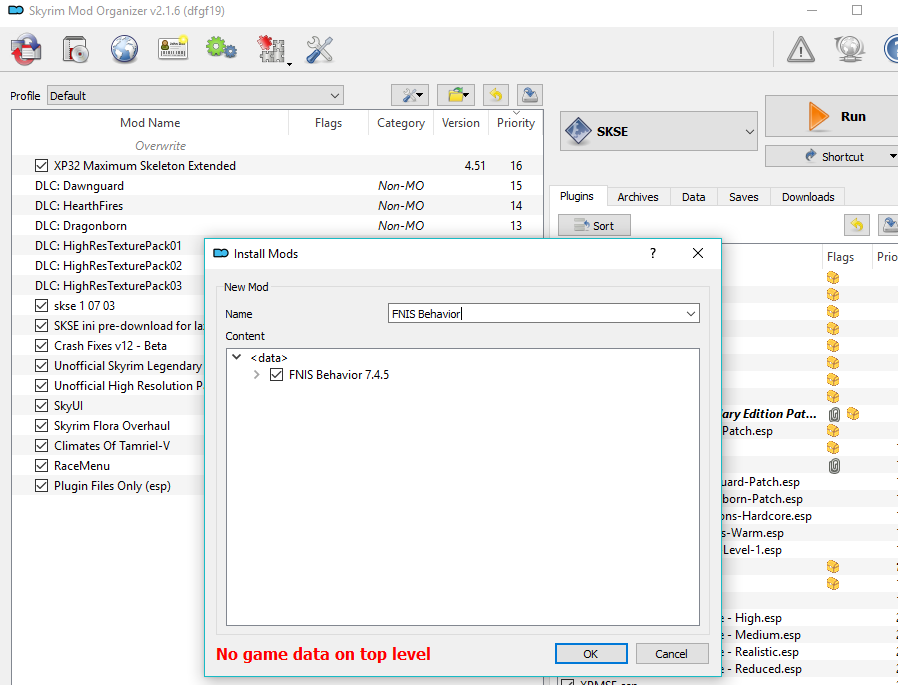This screenshot has width=898, height=685.
Task: Select the DLC: Dawnguard row
Action: click(x=277, y=186)
